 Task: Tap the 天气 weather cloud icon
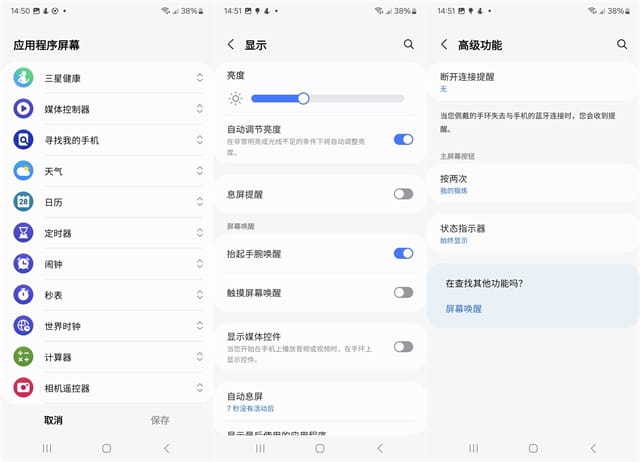[24, 171]
